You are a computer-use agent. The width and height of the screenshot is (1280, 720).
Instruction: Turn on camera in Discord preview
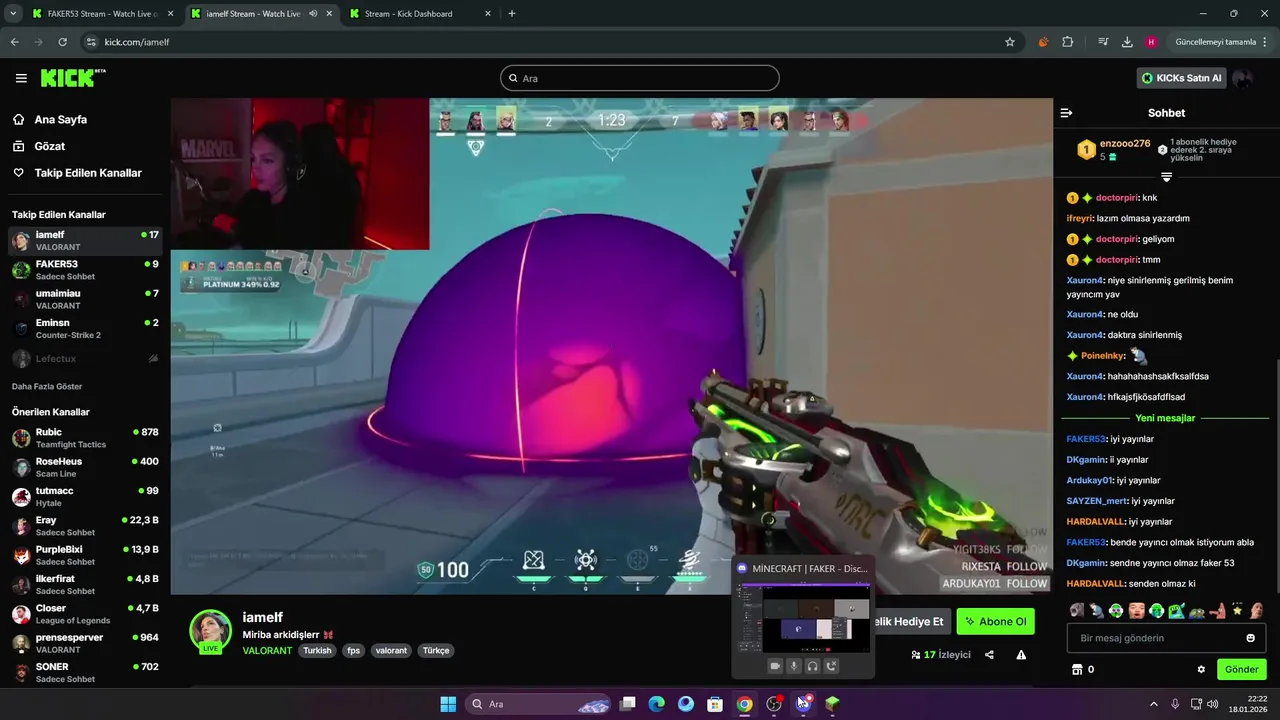tap(774, 666)
